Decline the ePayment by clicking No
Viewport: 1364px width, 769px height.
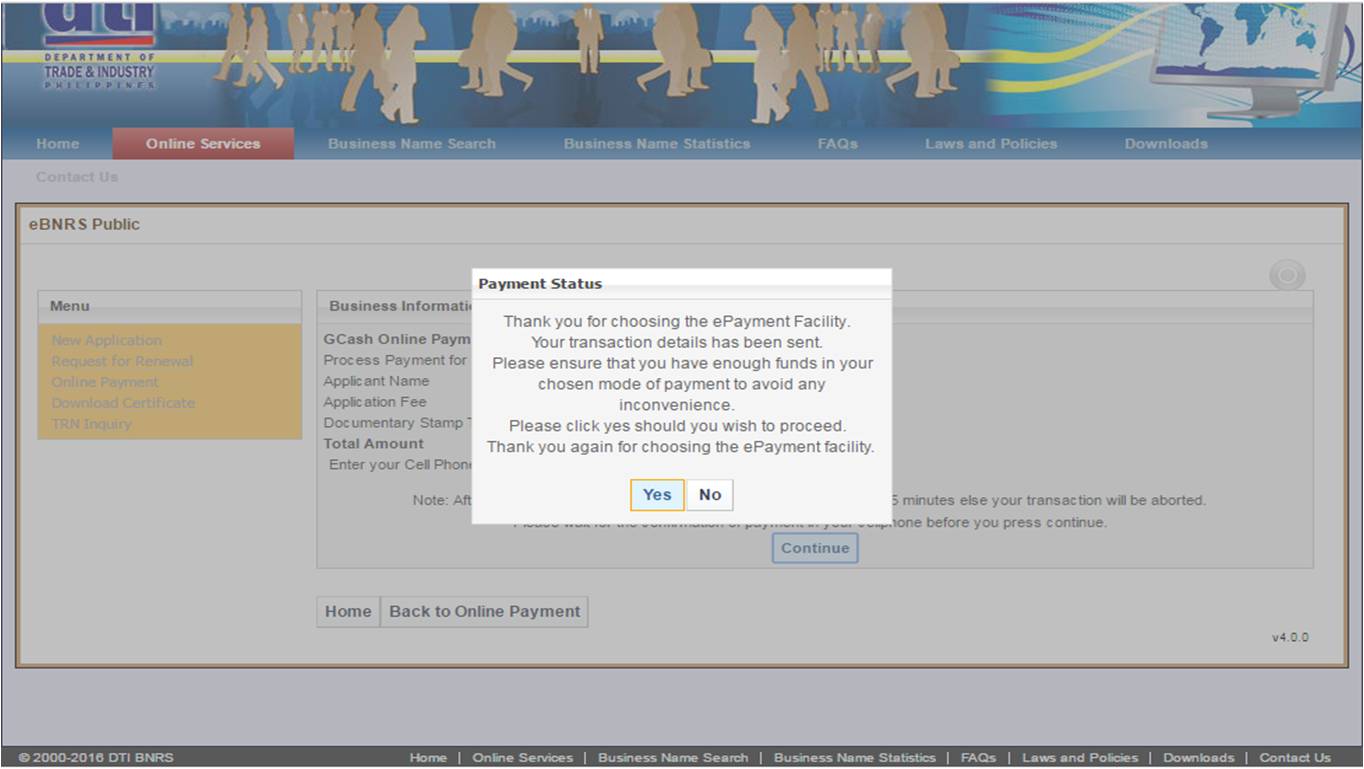[x=710, y=495]
